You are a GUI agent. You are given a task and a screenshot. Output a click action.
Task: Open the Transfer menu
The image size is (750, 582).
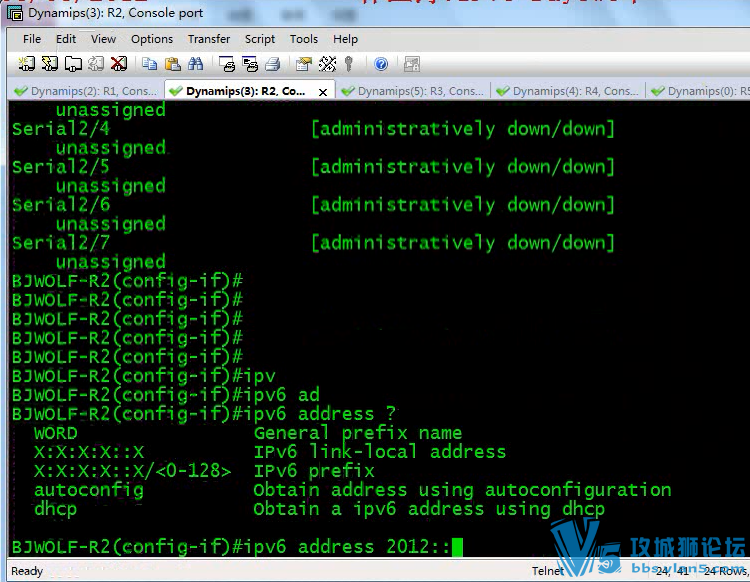click(x=209, y=39)
